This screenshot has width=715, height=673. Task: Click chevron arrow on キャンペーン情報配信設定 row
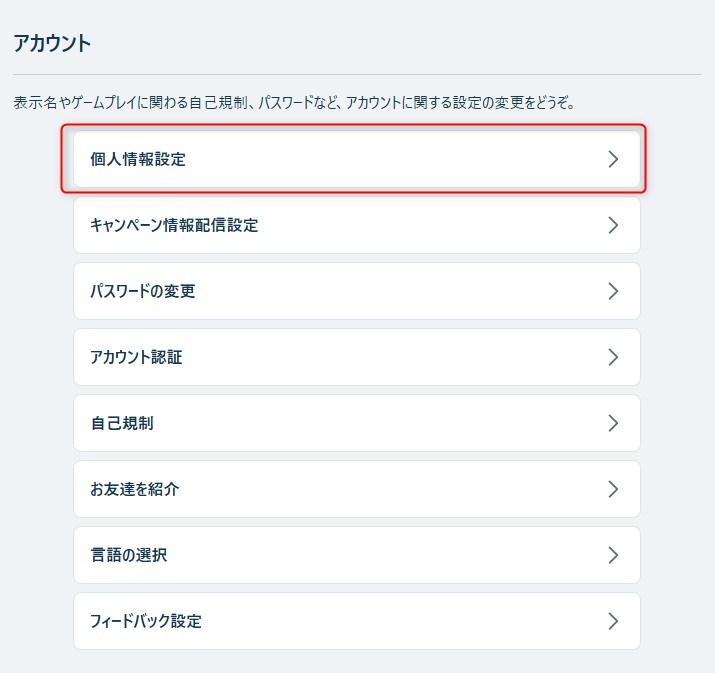[x=613, y=225]
